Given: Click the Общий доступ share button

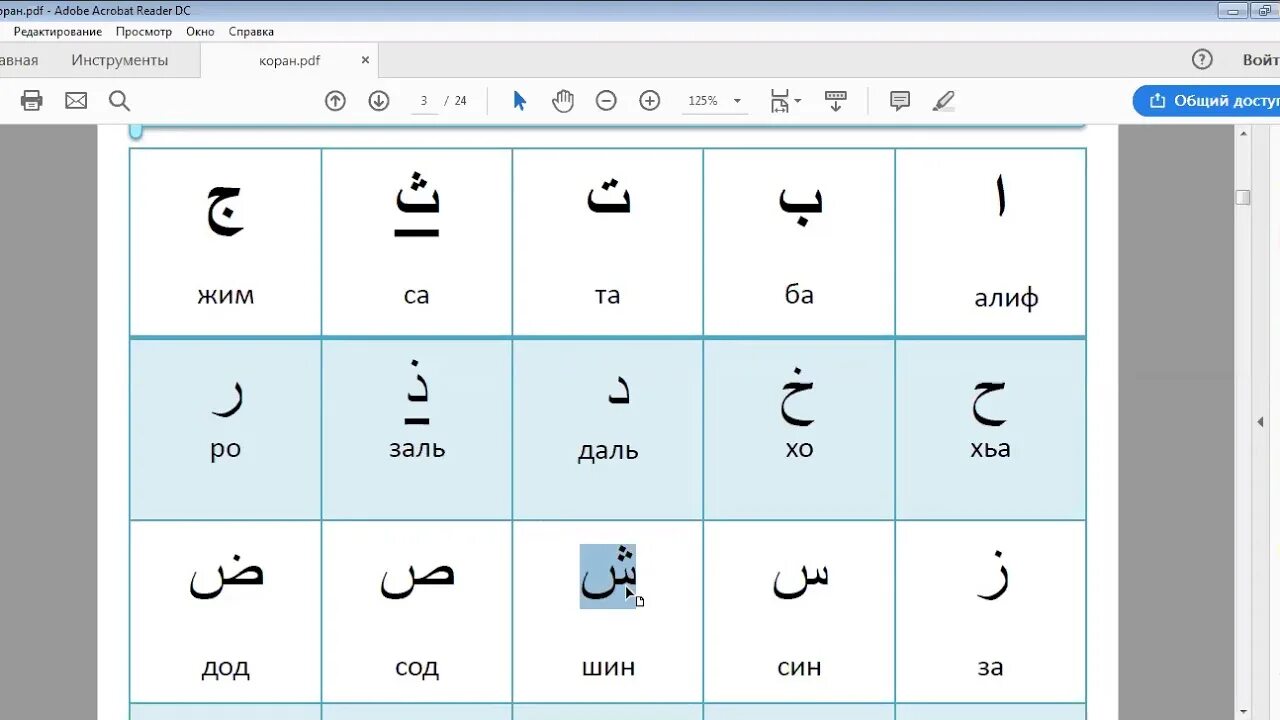Looking at the screenshot, I should coord(1210,100).
